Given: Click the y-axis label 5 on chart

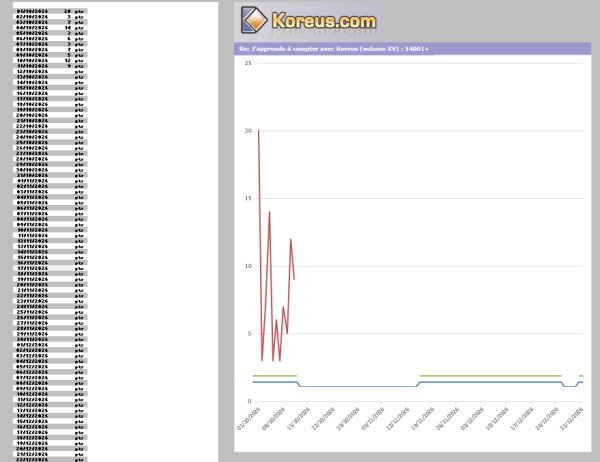Looking at the screenshot, I should (249, 334).
